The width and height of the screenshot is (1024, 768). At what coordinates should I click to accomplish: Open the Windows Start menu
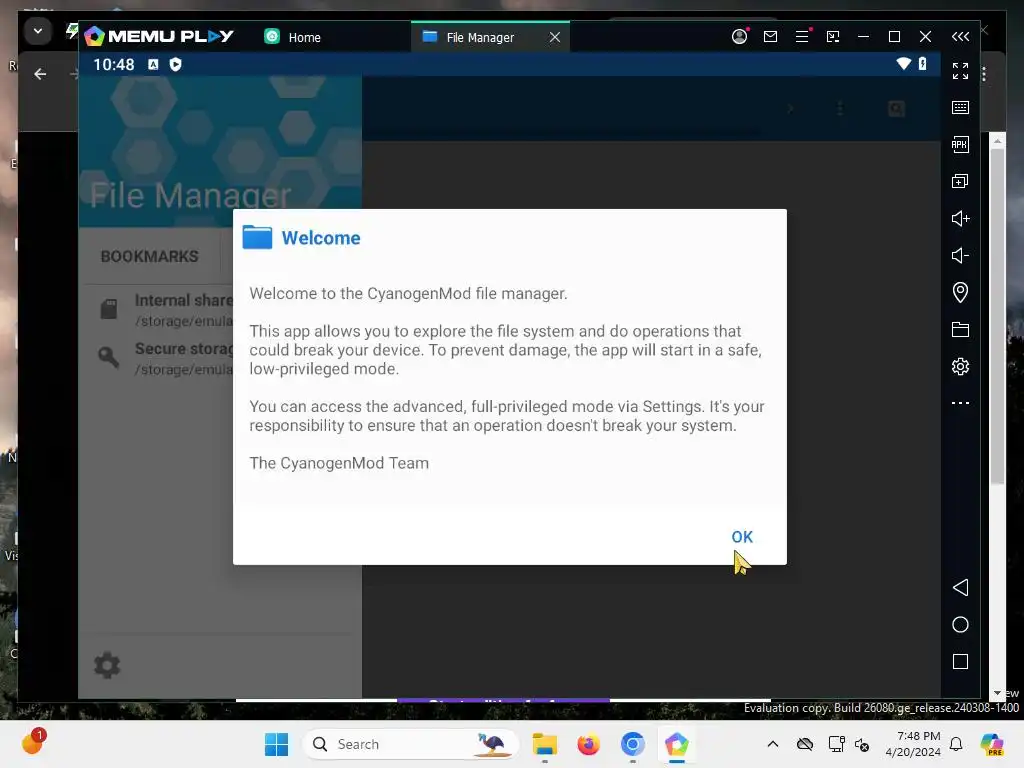coord(276,744)
